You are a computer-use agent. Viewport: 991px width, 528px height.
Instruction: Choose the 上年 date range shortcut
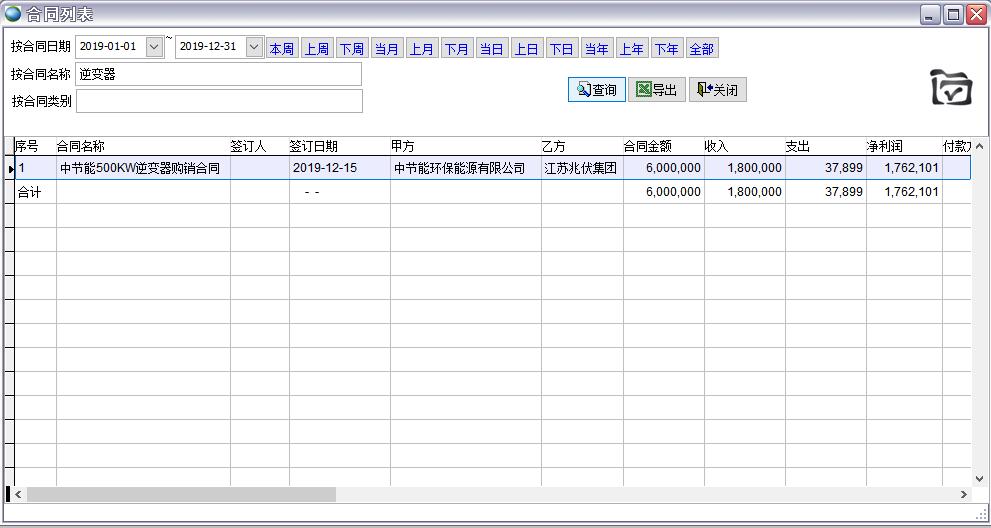click(x=631, y=49)
